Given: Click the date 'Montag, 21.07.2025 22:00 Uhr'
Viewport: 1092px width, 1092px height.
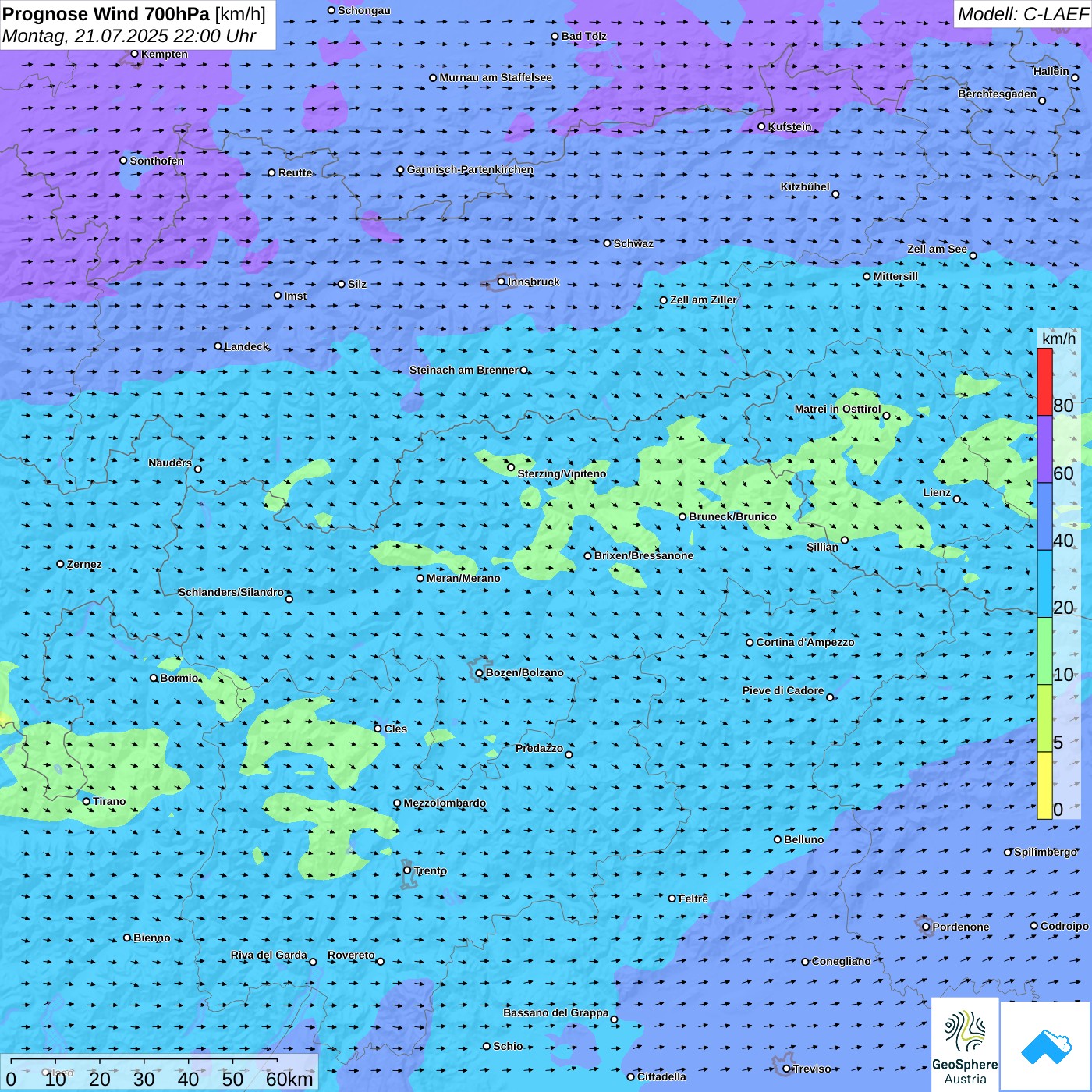Looking at the screenshot, I should point(129,36).
